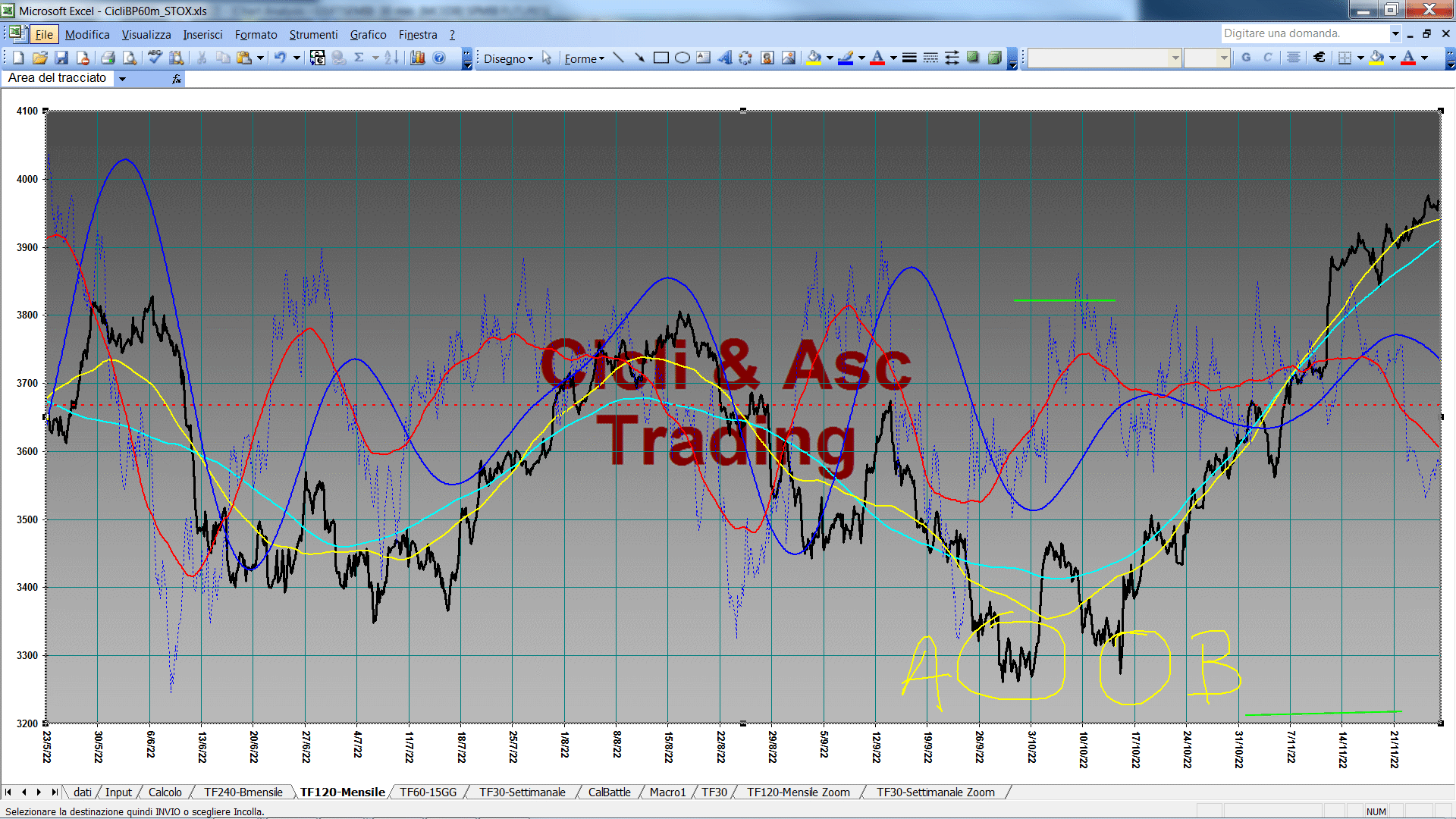
Task: Apply red font color on drawing toolbar
Action: pos(877,58)
